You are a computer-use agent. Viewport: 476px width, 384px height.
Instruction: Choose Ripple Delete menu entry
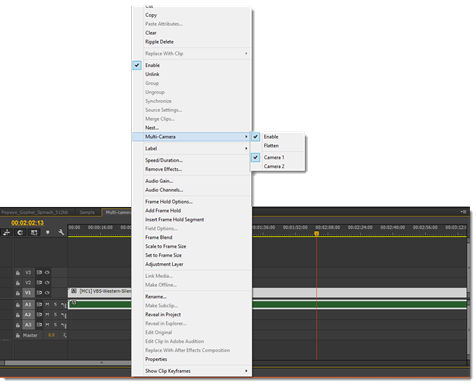191,42
